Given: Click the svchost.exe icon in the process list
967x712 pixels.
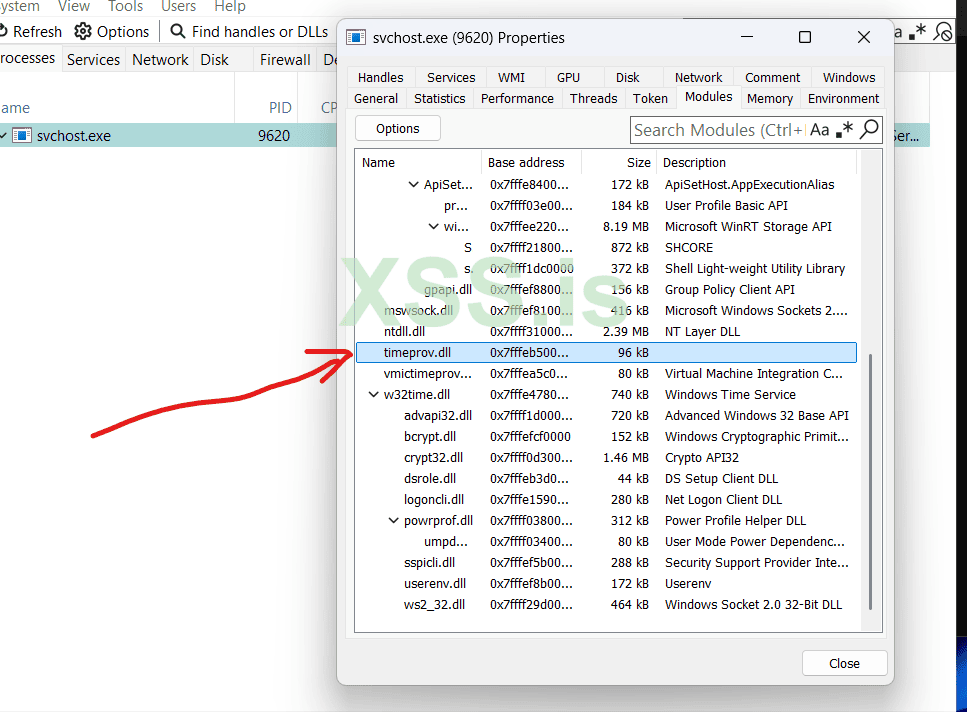Looking at the screenshot, I should (x=21, y=135).
